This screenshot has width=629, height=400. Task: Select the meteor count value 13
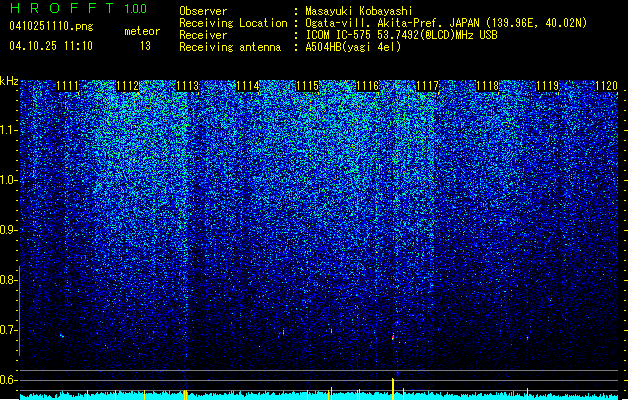145,46
